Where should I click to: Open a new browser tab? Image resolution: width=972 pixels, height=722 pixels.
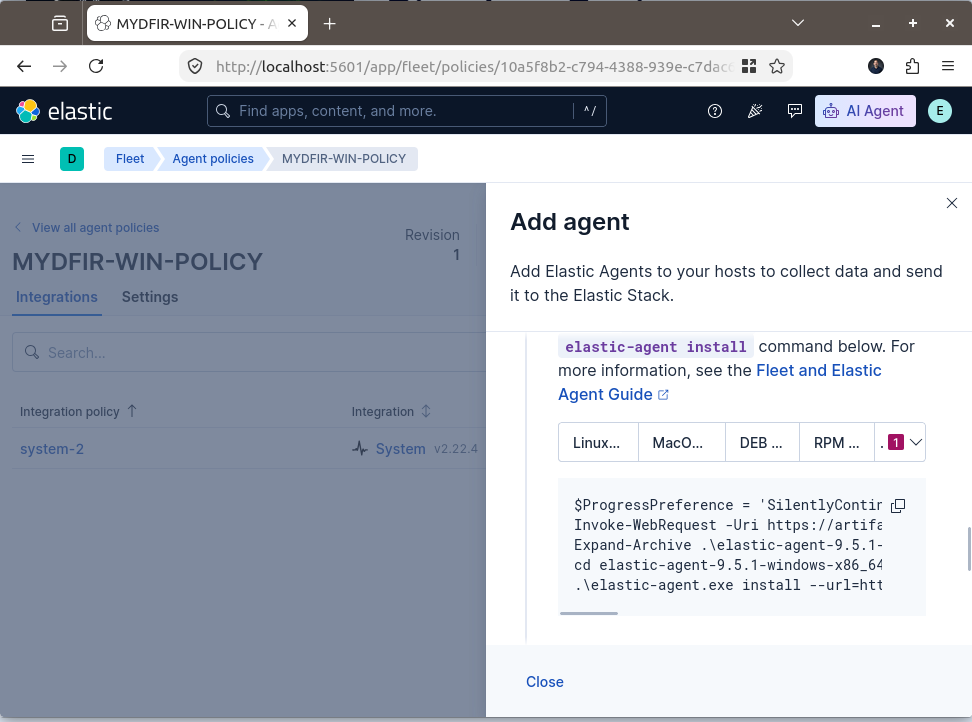[x=330, y=24]
